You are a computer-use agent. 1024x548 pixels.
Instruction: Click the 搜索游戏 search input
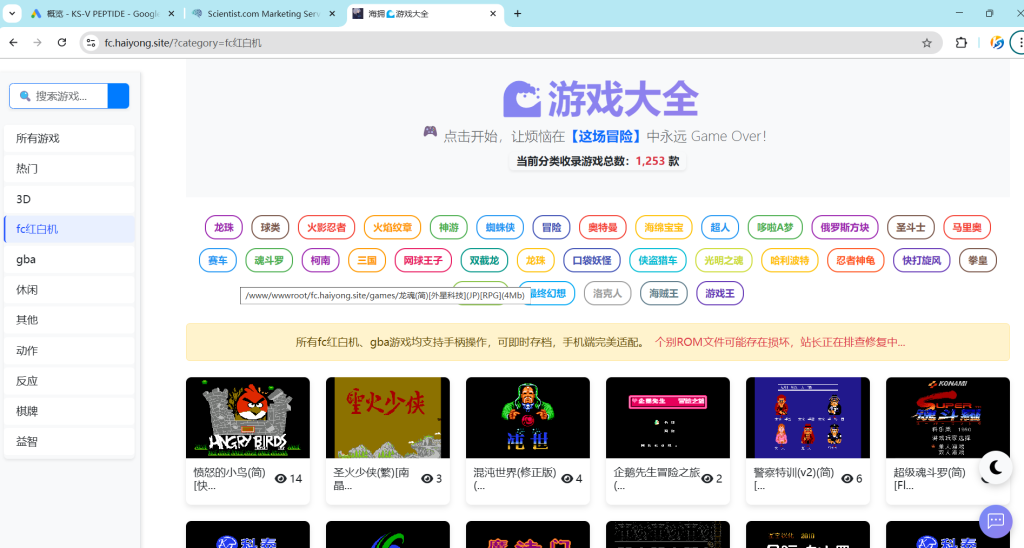[59, 96]
